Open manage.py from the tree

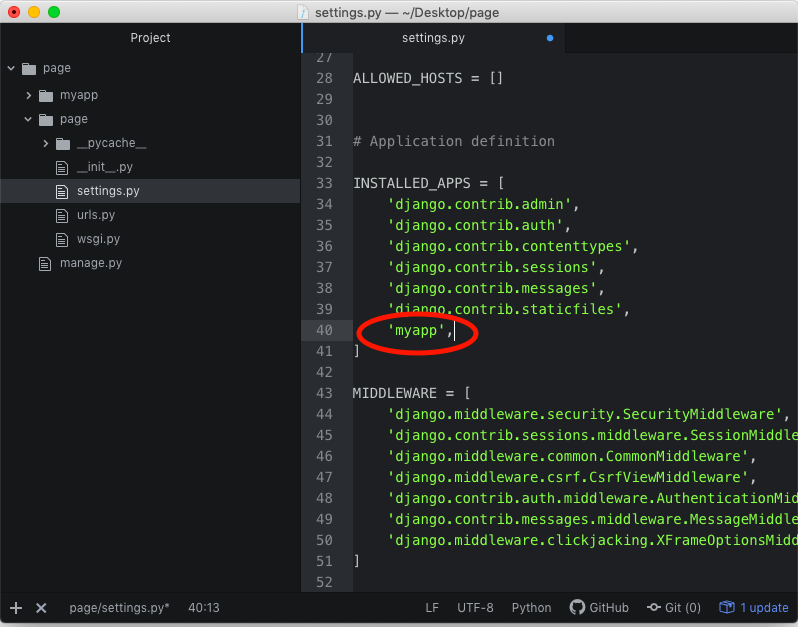coord(91,263)
